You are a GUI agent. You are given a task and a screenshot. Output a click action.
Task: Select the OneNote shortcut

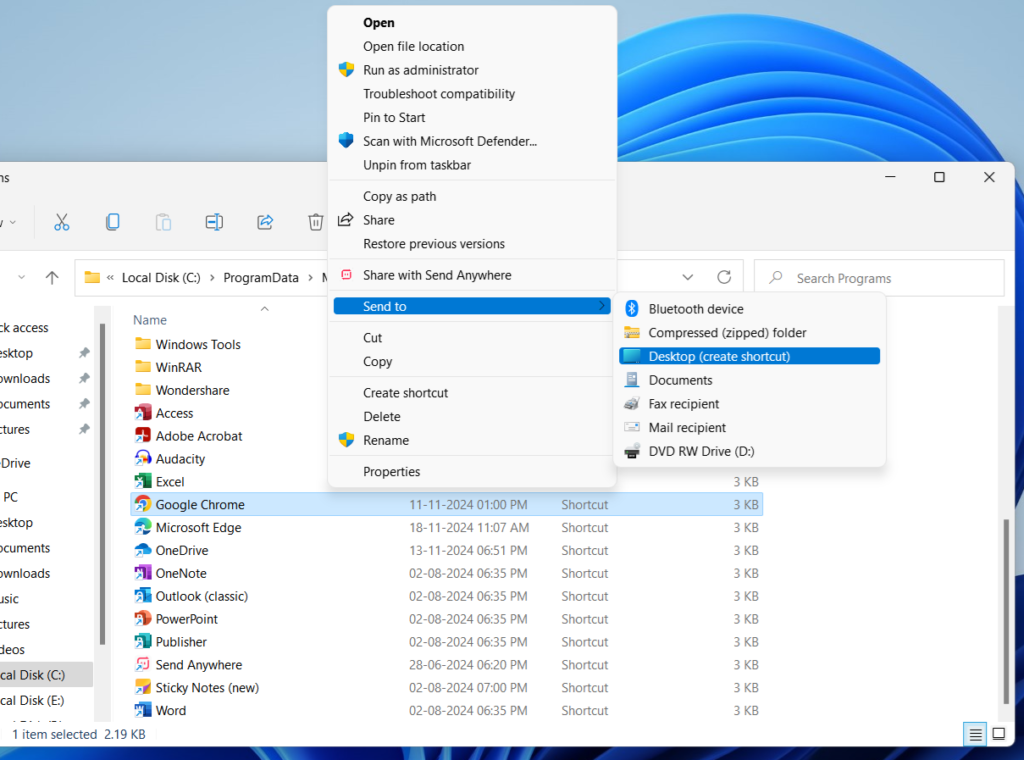(170, 573)
